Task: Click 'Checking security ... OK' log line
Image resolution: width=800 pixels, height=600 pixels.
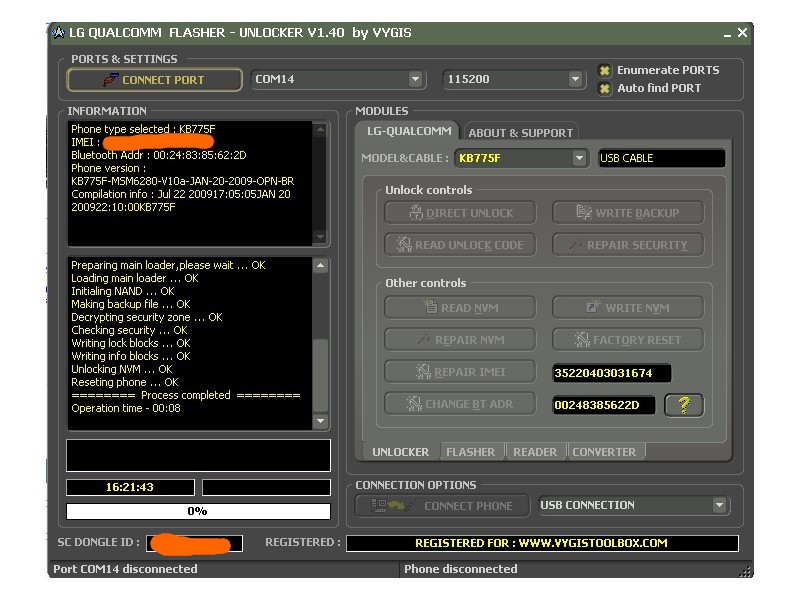Action: point(129,330)
